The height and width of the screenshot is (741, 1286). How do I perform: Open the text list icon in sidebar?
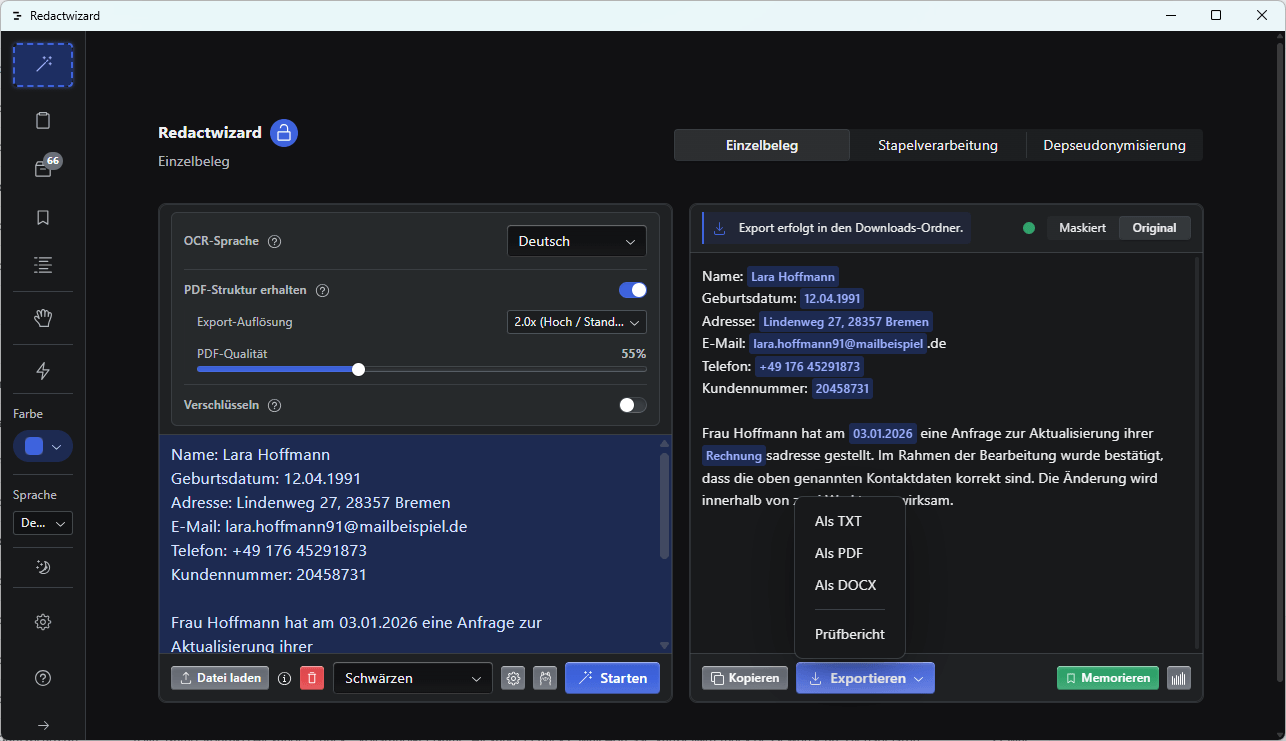pyautogui.click(x=43, y=265)
